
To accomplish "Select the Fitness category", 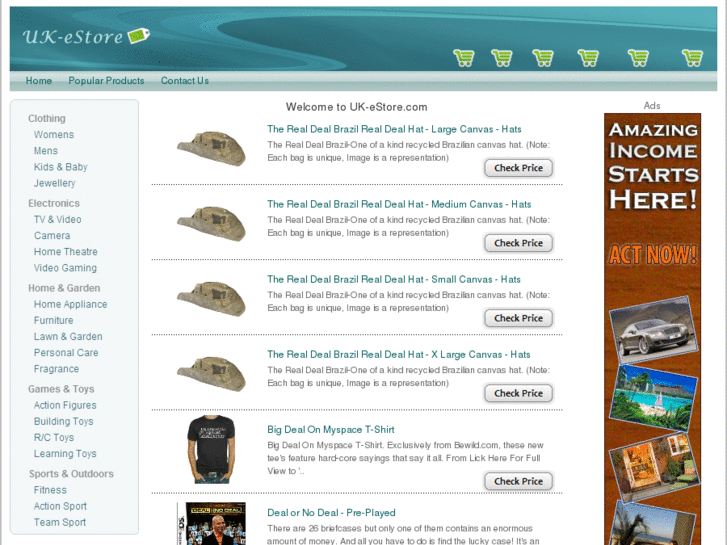I will (x=50, y=490).
